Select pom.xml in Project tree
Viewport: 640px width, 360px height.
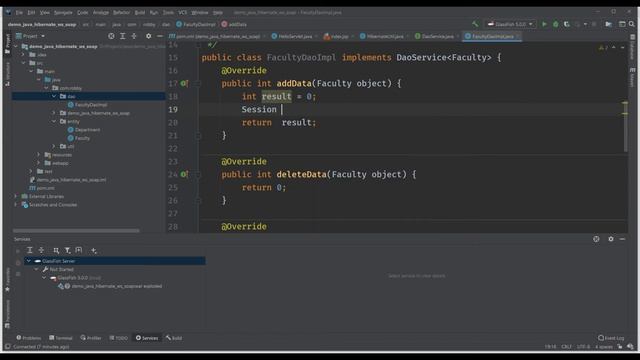42,188
